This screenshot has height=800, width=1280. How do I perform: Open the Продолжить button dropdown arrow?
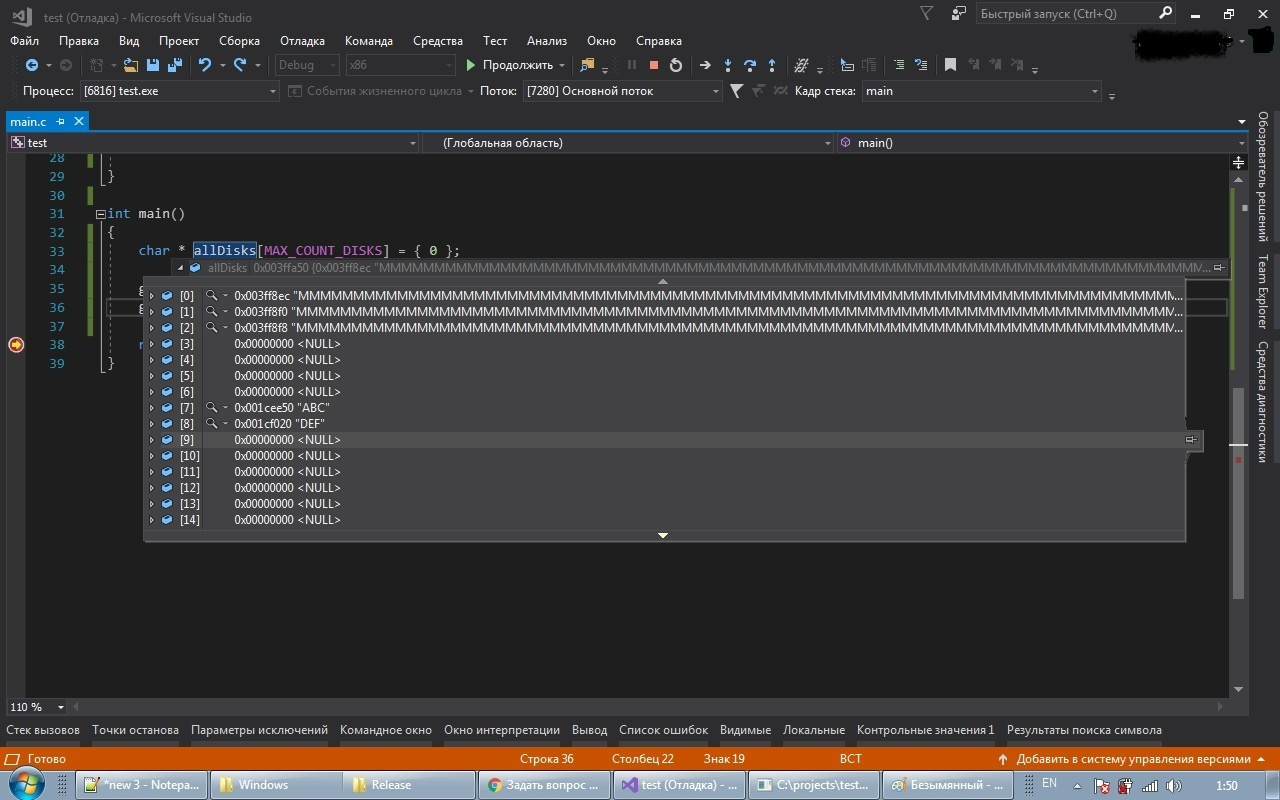pos(562,65)
